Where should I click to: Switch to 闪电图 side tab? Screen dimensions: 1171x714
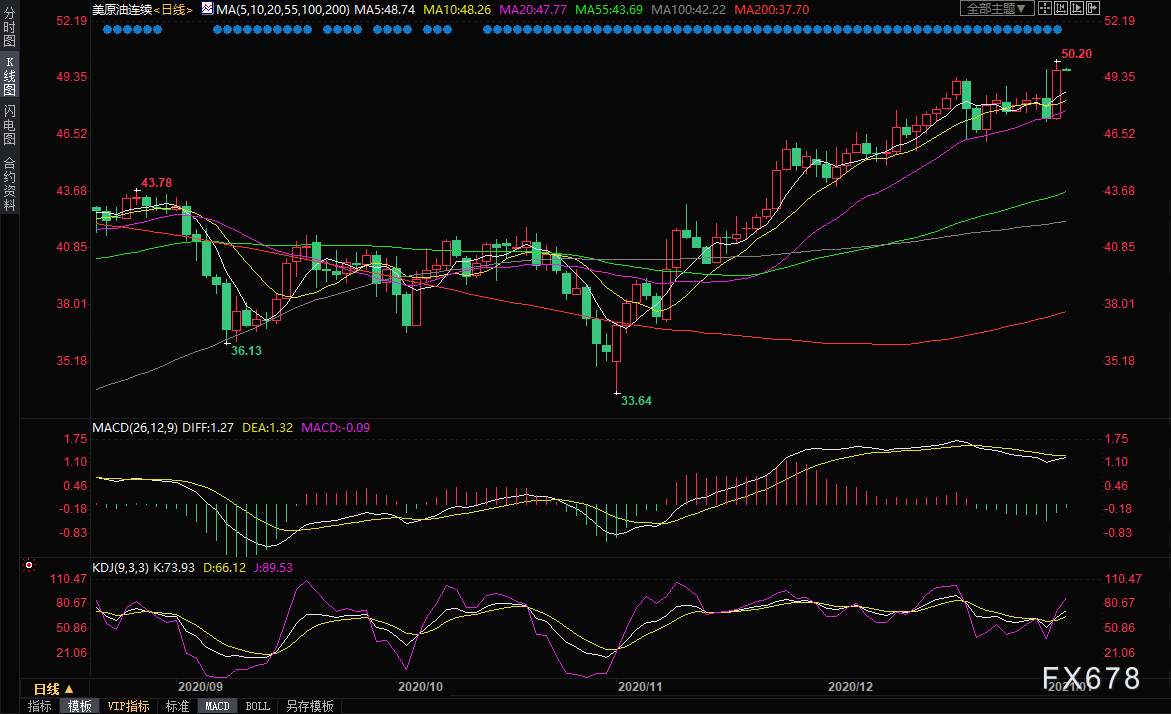tap(9, 124)
